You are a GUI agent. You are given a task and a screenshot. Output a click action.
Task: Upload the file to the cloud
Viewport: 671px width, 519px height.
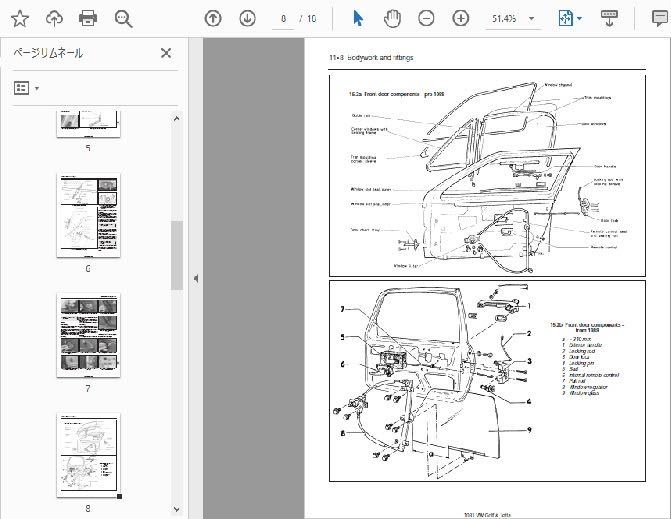coord(54,18)
